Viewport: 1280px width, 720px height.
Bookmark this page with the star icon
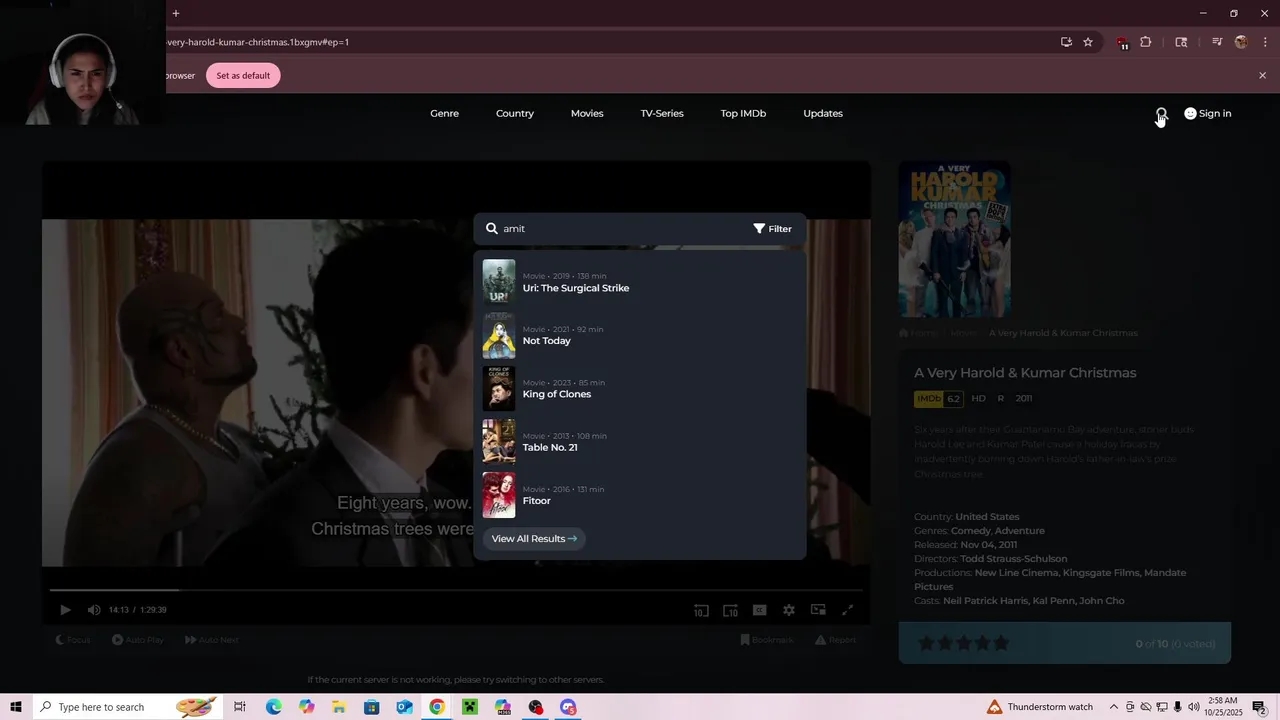tap(1088, 42)
